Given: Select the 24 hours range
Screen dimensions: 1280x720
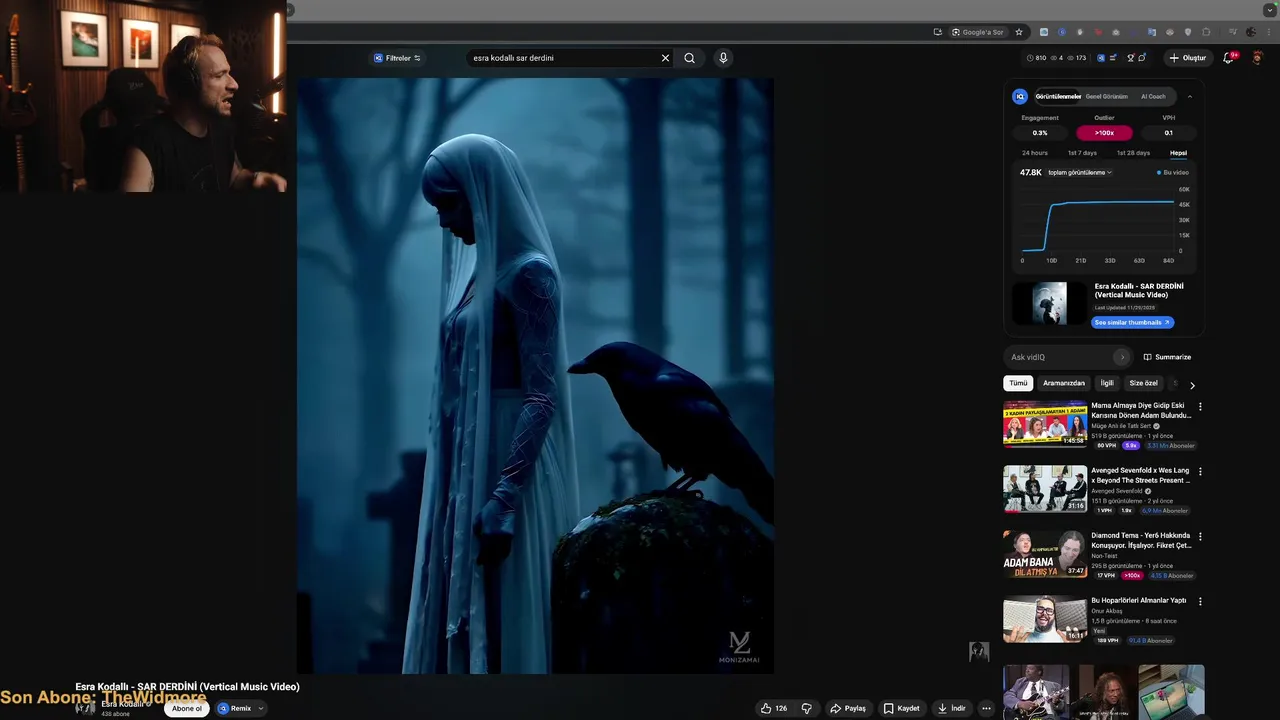Looking at the screenshot, I should tap(1035, 153).
